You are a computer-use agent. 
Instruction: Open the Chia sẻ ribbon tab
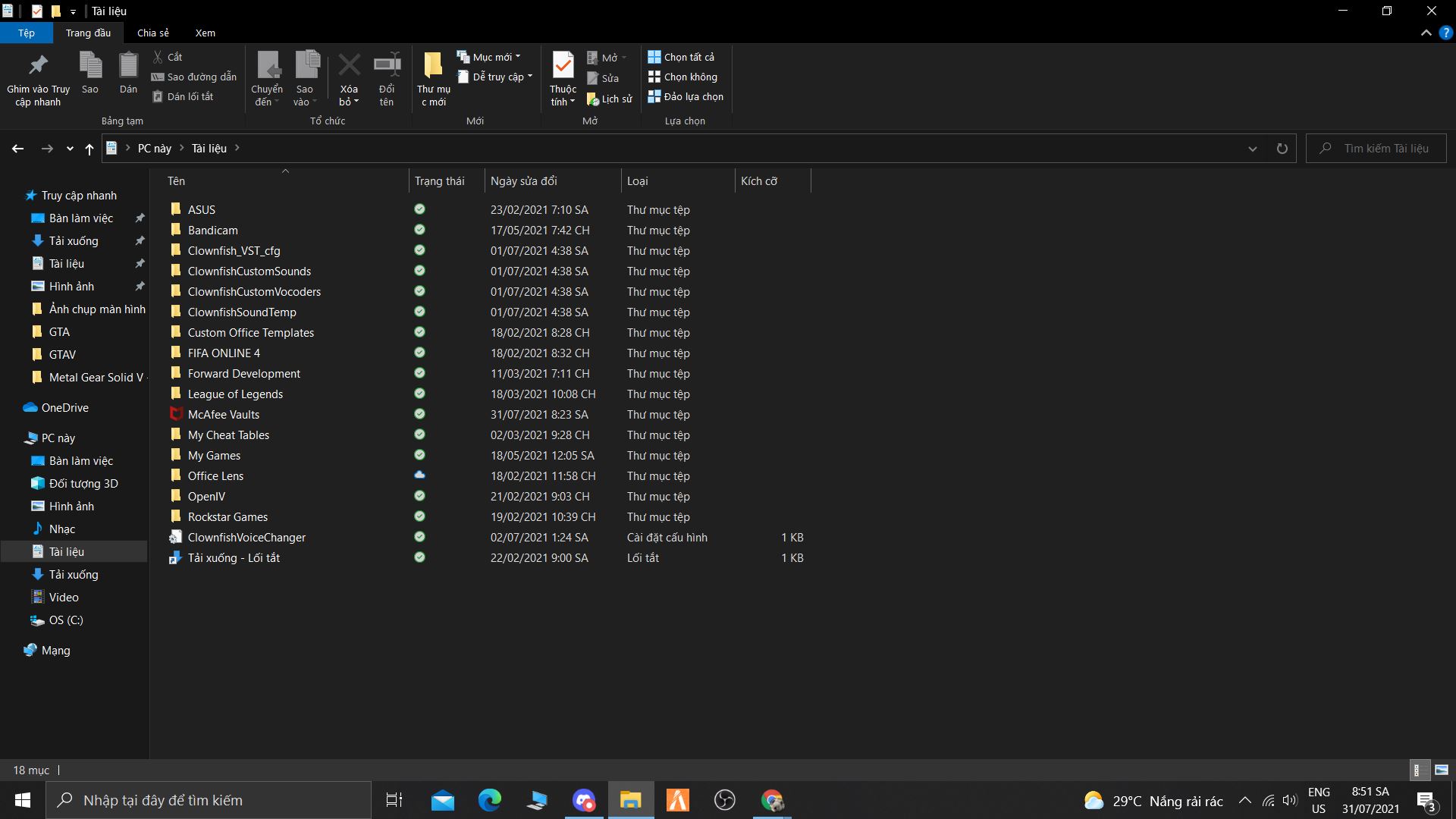152,33
